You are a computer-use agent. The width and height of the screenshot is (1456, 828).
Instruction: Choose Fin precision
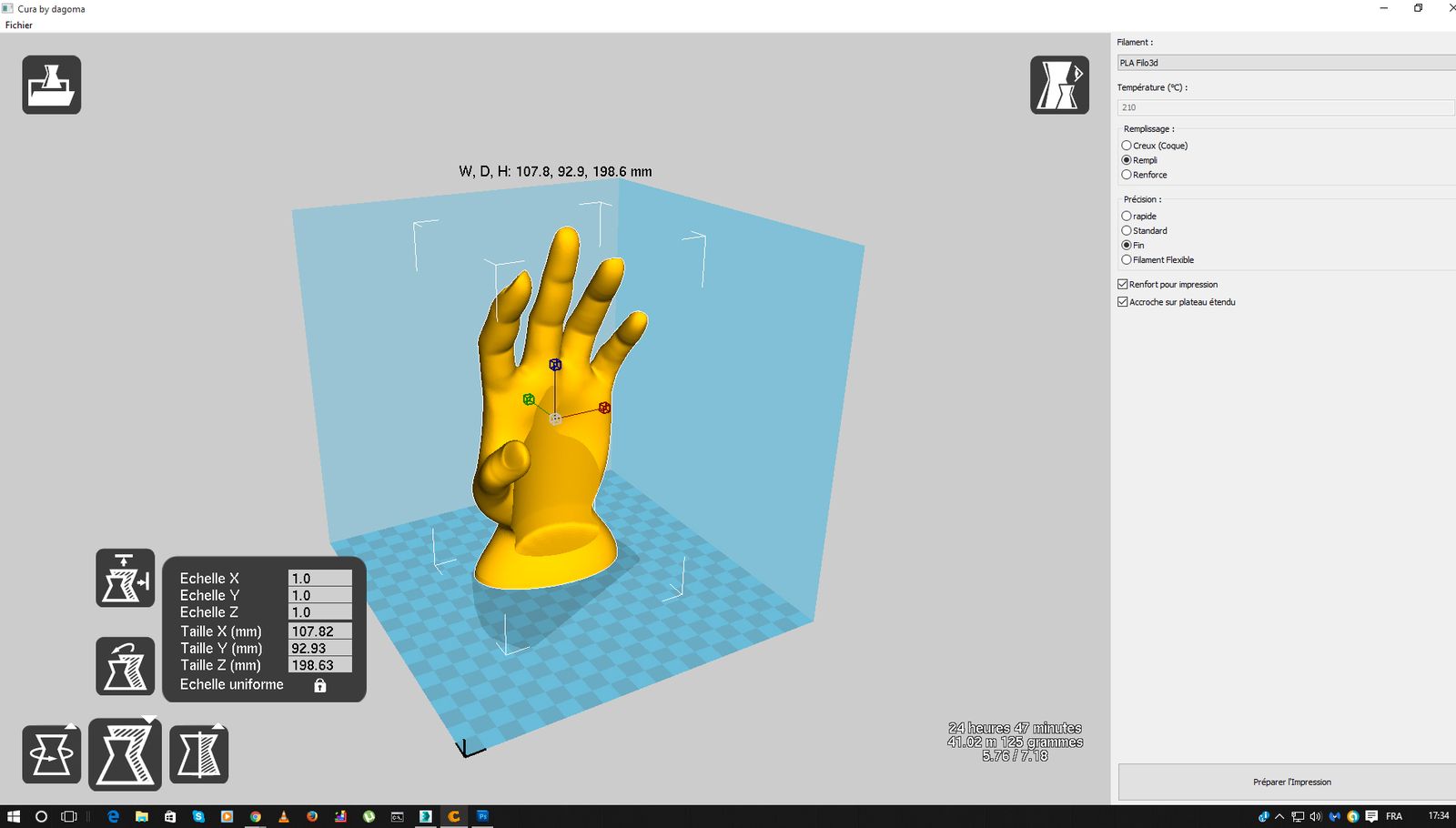pos(1133,246)
